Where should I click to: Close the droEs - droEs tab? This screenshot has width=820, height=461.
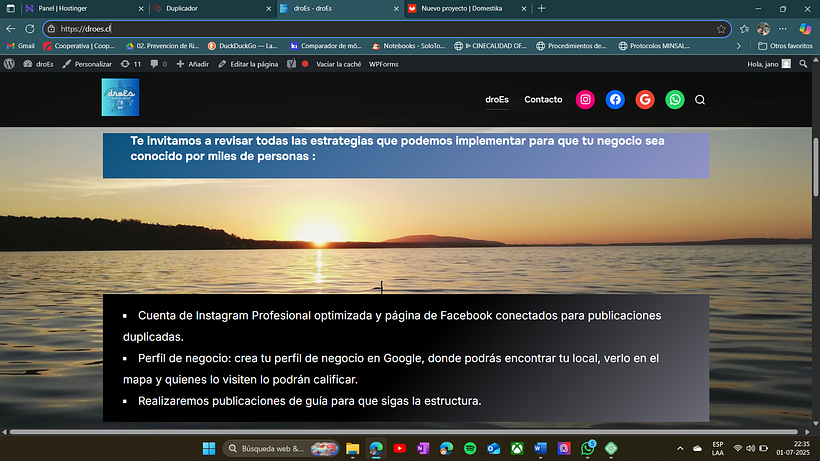[396, 8]
